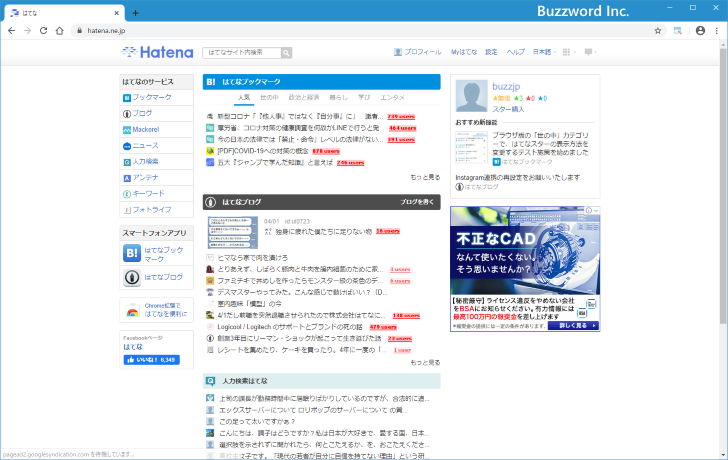Click もっと見る under blog list
The width and height of the screenshot is (728, 460).
pyautogui.click(x=425, y=363)
